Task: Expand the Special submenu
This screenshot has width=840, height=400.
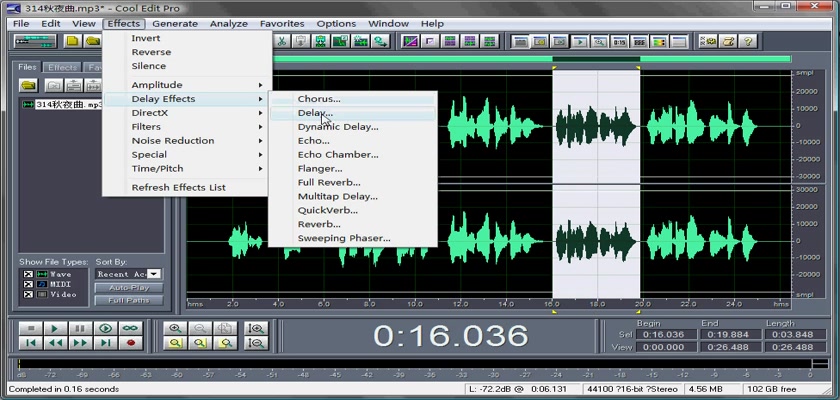Action: click(x=185, y=154)
